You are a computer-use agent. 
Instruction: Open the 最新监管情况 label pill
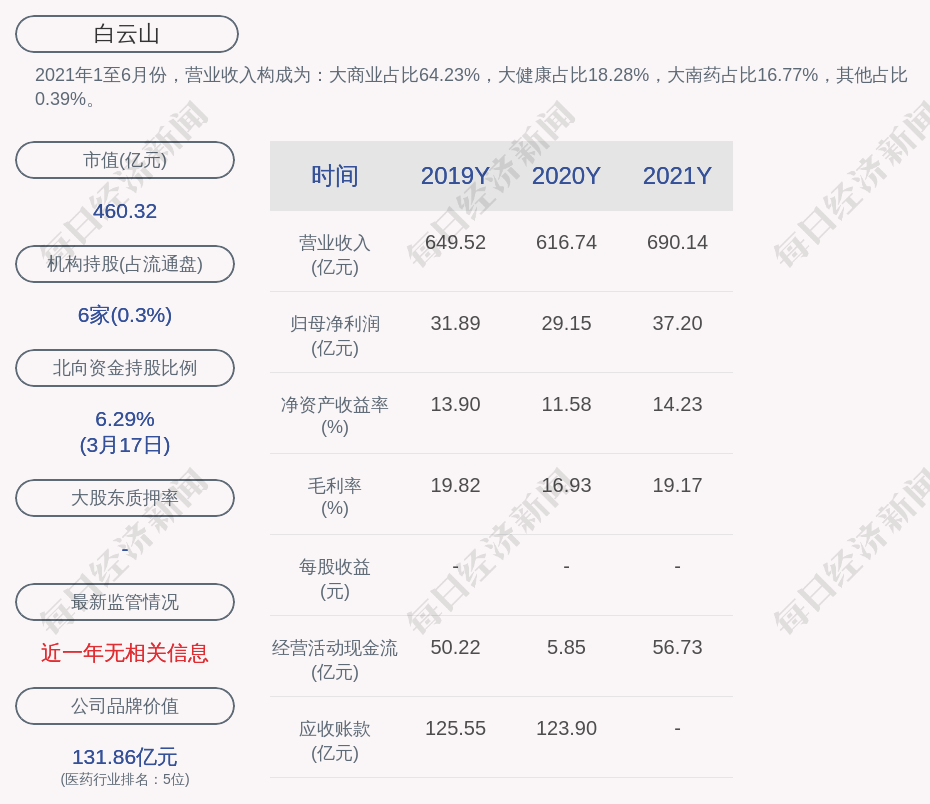point(125,602)
